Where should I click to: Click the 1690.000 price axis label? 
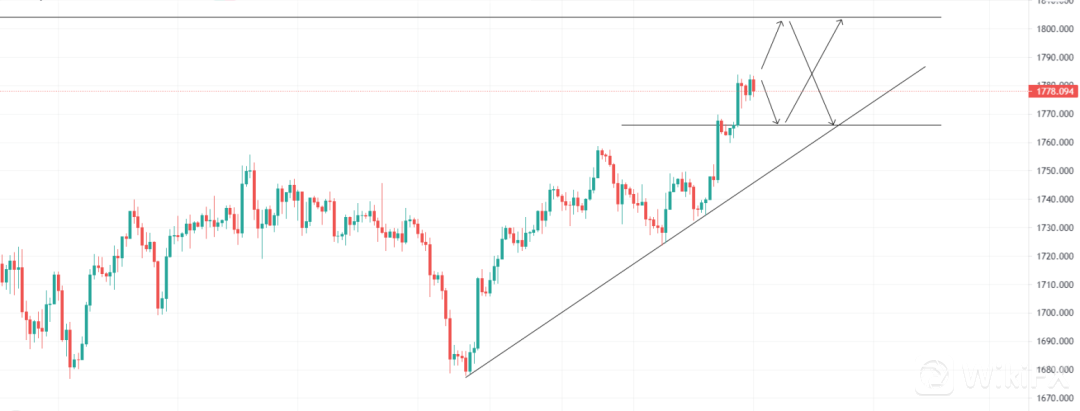pyautogui.click(x=1054, y=342)
